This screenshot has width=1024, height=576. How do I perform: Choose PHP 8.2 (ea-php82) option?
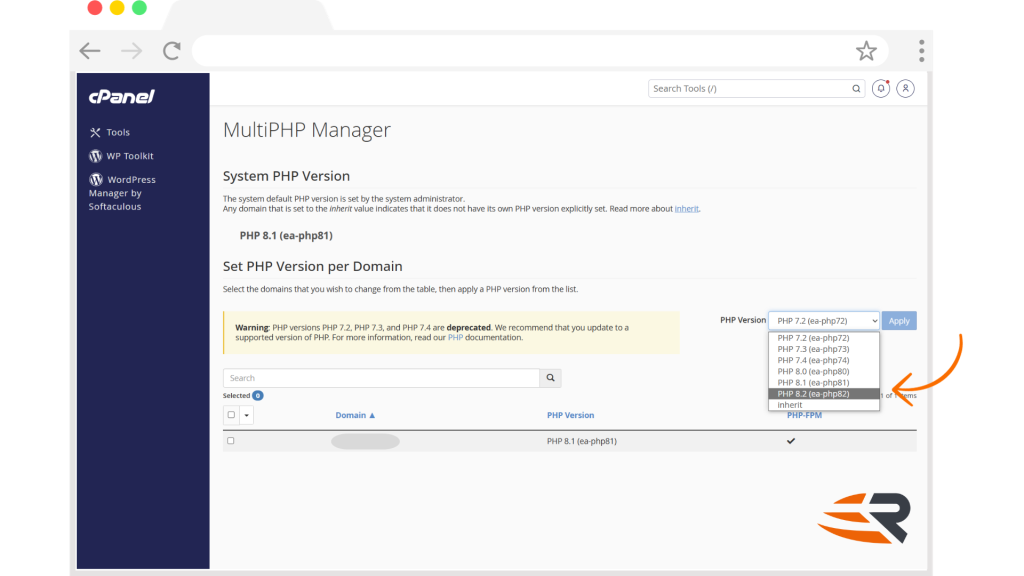(x=824, y=394)
